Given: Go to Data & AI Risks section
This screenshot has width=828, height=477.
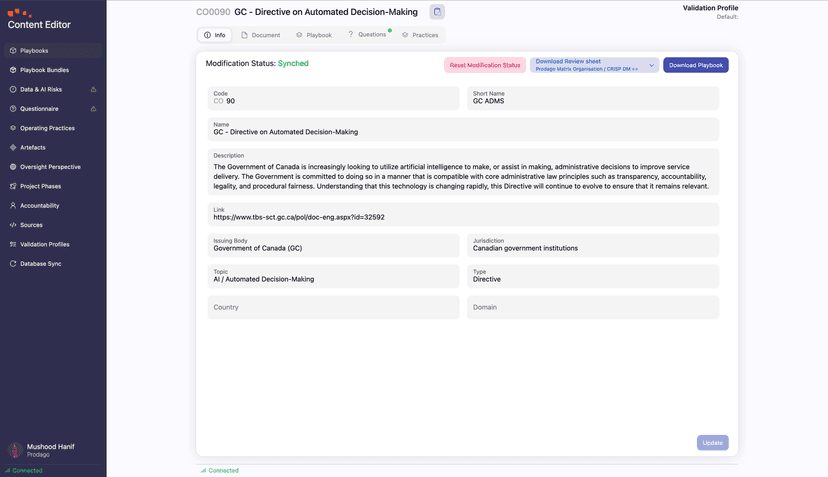Looking at the screenshot, I should [40, 89].
